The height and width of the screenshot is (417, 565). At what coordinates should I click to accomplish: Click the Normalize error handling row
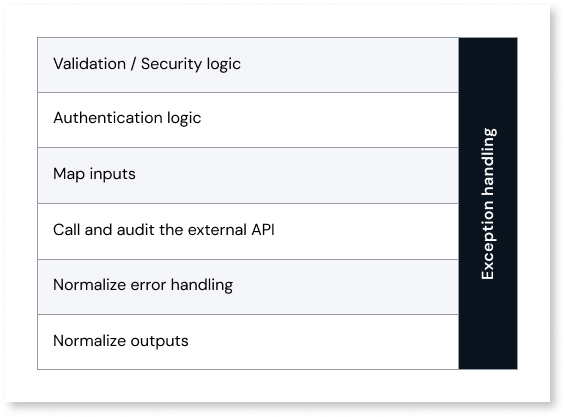click(x=248, y=287)
